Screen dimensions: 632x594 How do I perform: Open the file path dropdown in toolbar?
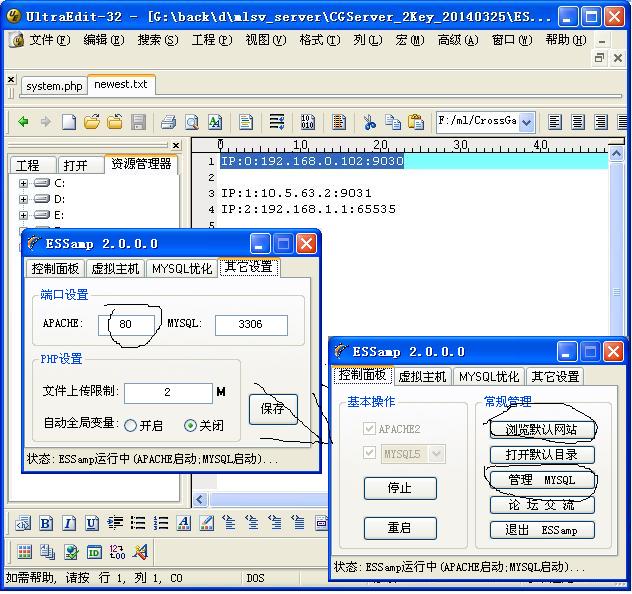click(x=526, y=122)
